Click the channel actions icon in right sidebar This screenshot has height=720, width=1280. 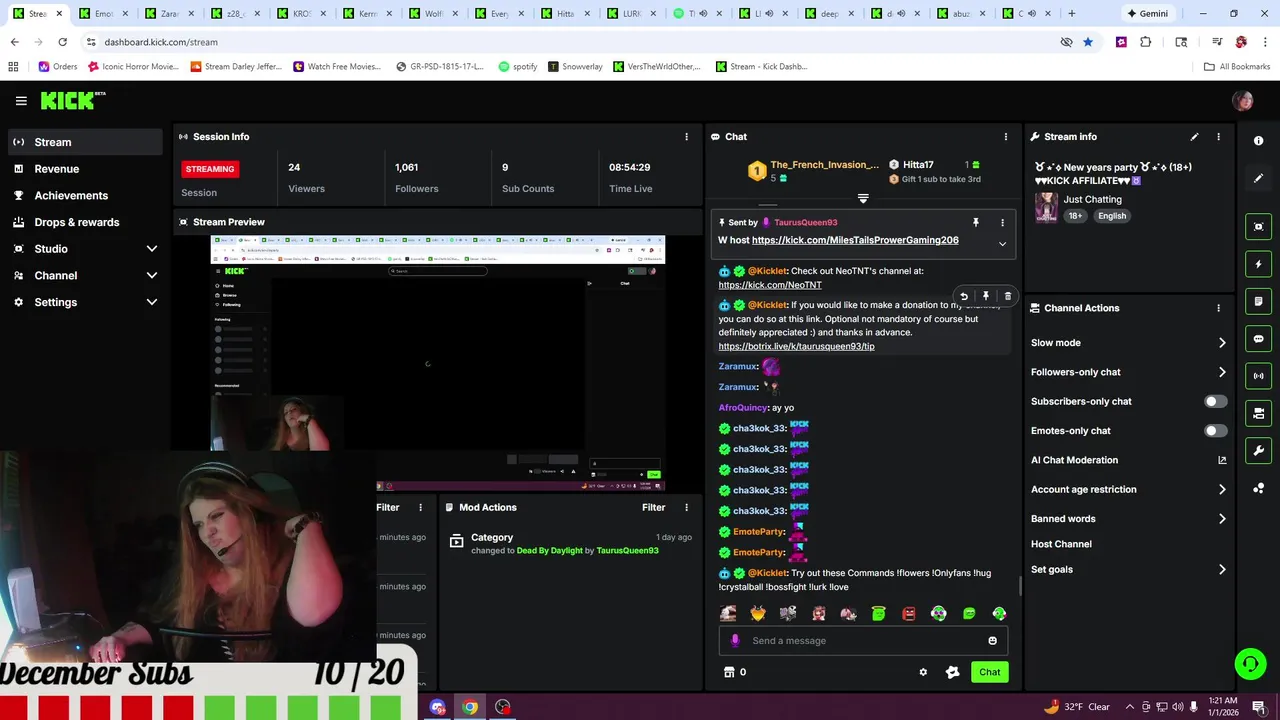(x=1259, y=413)
